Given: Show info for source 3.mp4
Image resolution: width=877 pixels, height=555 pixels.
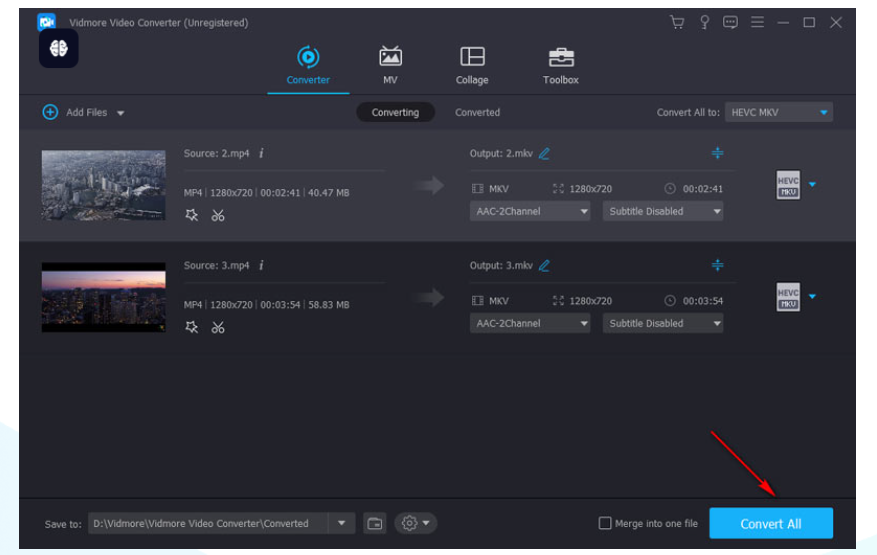Looking at the screenshot, I should pyautogui.click(x=261, y=265).
